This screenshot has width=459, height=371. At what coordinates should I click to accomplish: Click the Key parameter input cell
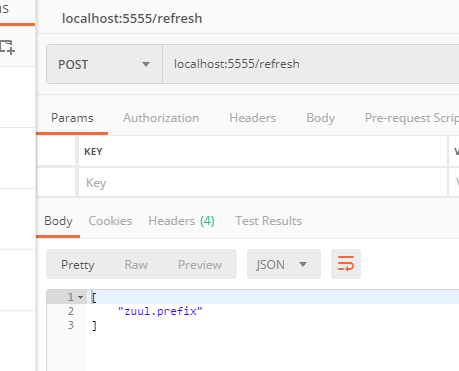tap(263, 183)
